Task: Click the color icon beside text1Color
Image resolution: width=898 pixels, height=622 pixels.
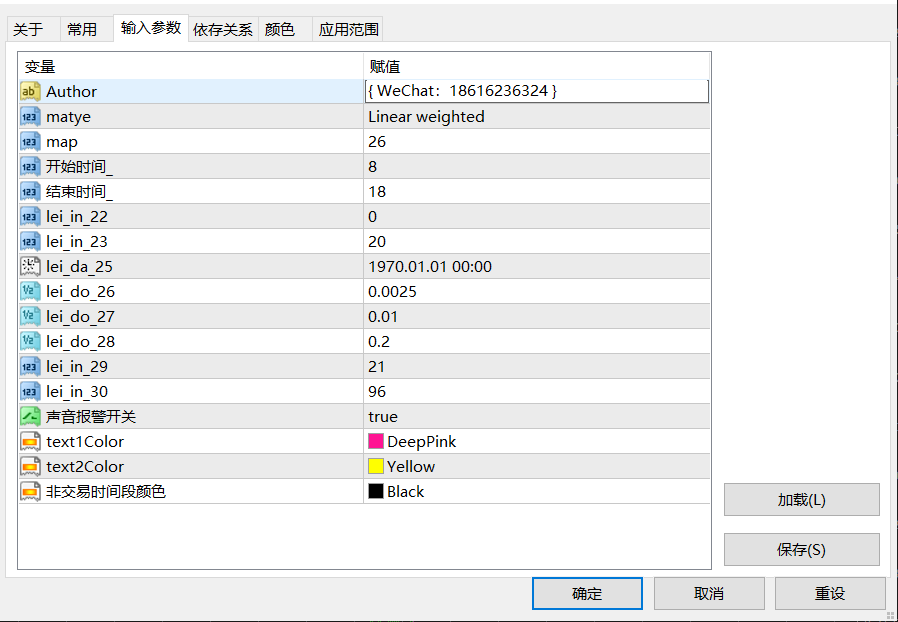Action: 30,442
